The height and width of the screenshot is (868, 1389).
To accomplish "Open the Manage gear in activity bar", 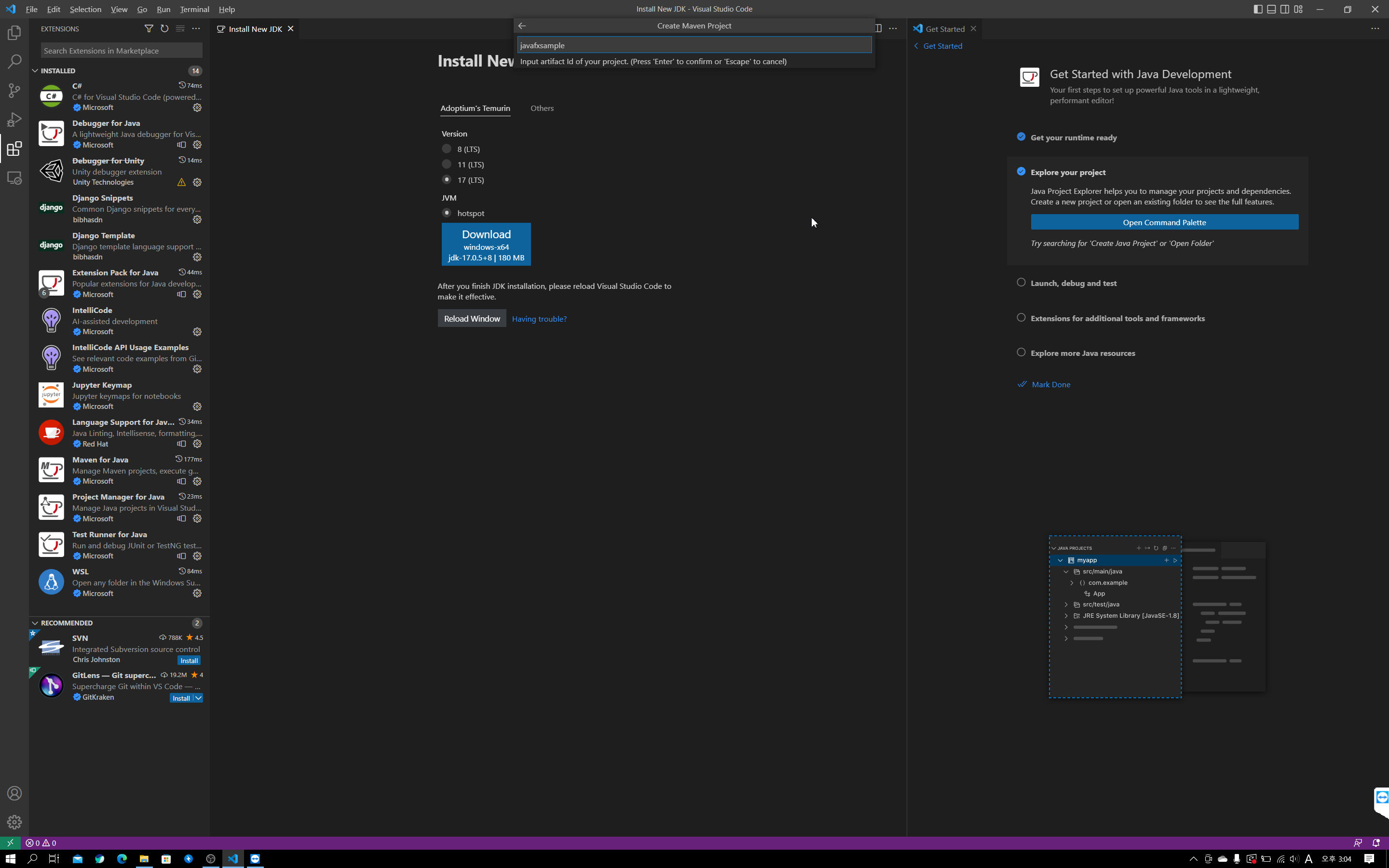I will point(14,822).
